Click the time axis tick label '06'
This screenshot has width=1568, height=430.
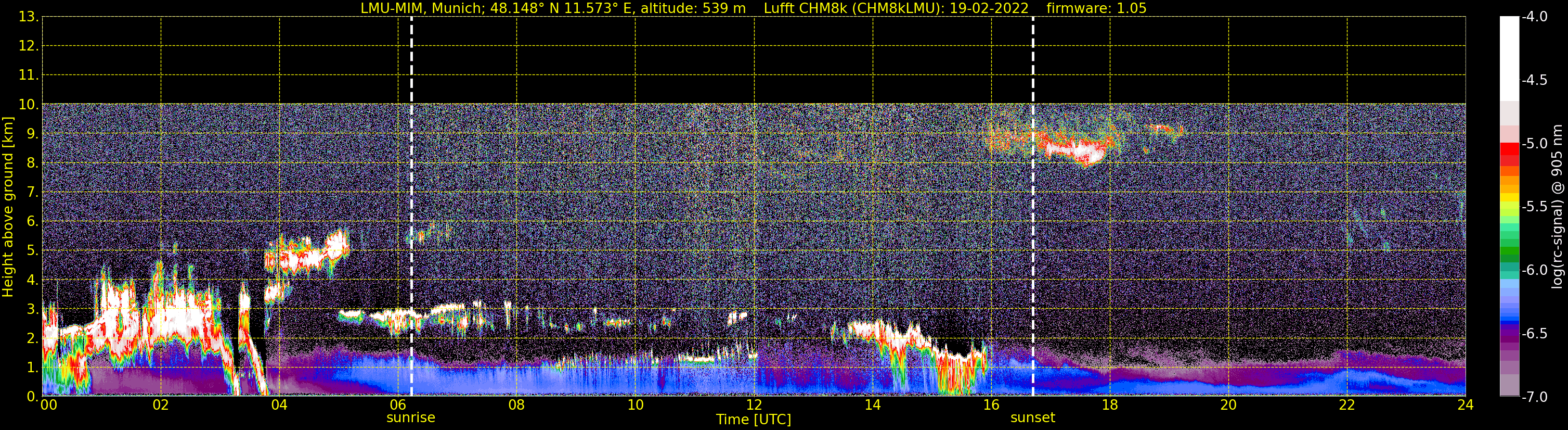tap(397, 405)
